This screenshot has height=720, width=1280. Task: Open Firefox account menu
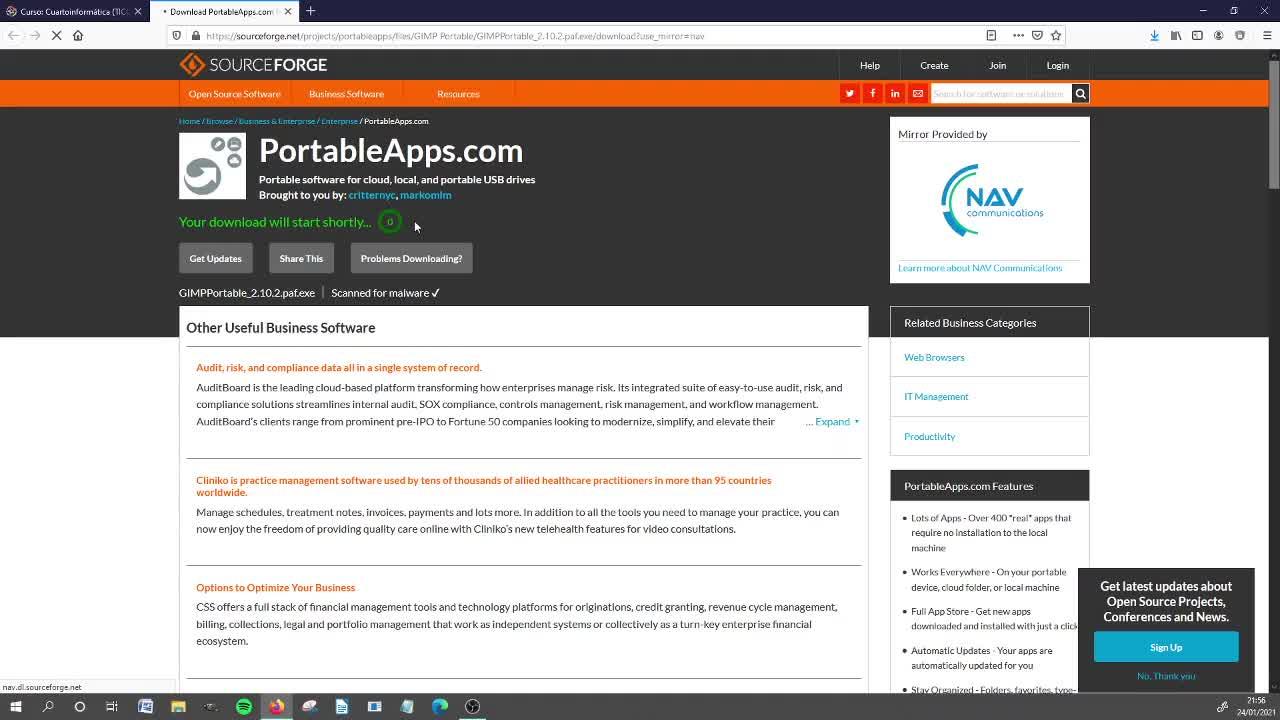tap(1218, 36)
